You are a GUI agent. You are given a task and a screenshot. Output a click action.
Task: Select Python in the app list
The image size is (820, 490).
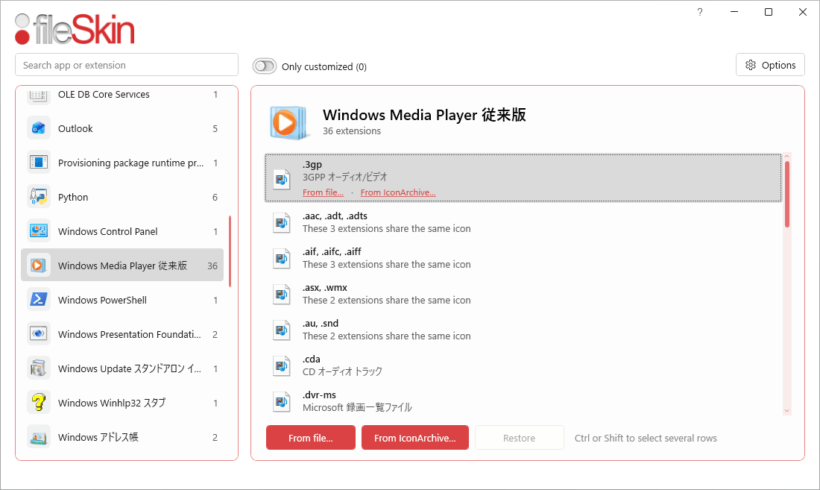(122, 197)
